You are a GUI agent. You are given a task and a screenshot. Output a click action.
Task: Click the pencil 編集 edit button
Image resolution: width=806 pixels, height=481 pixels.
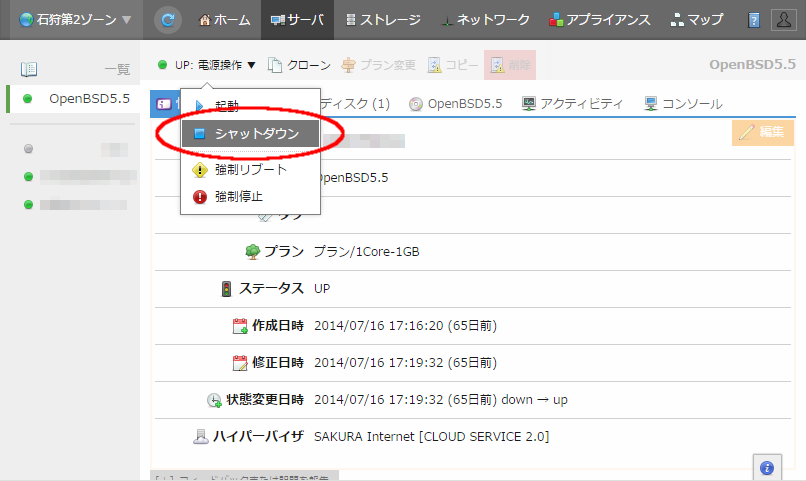762,132
